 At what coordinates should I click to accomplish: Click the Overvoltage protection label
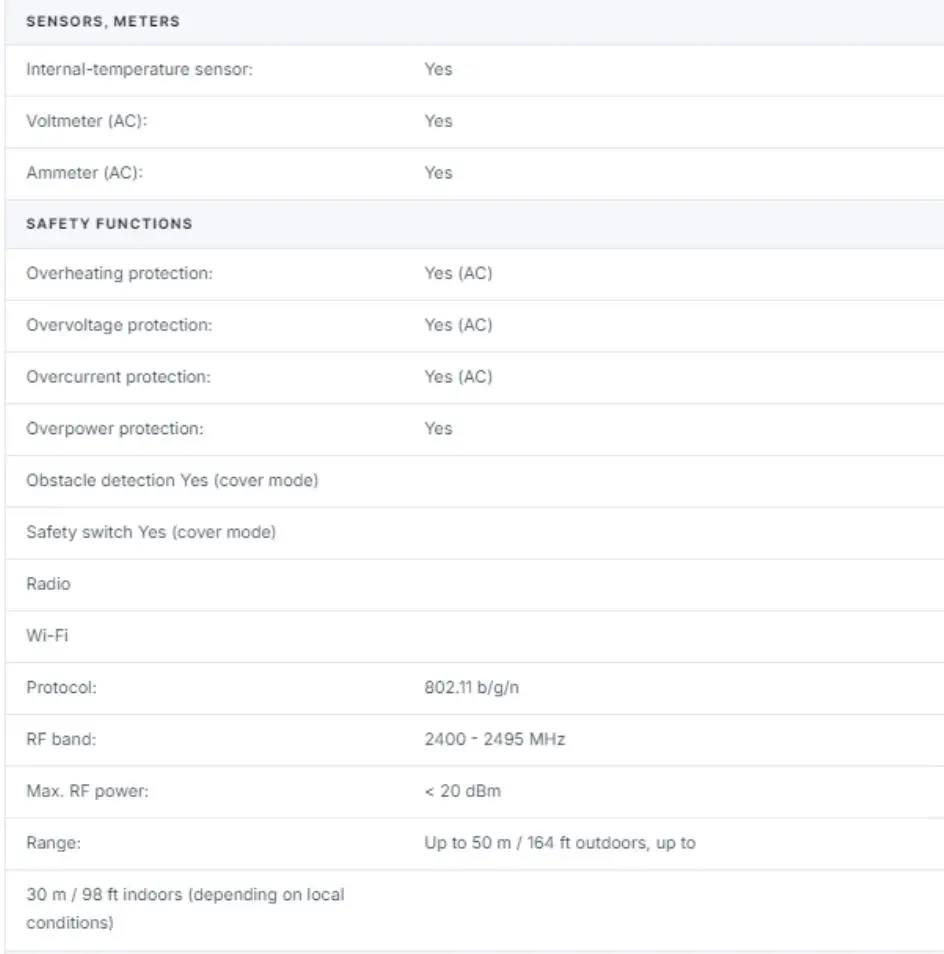(119, 325)
